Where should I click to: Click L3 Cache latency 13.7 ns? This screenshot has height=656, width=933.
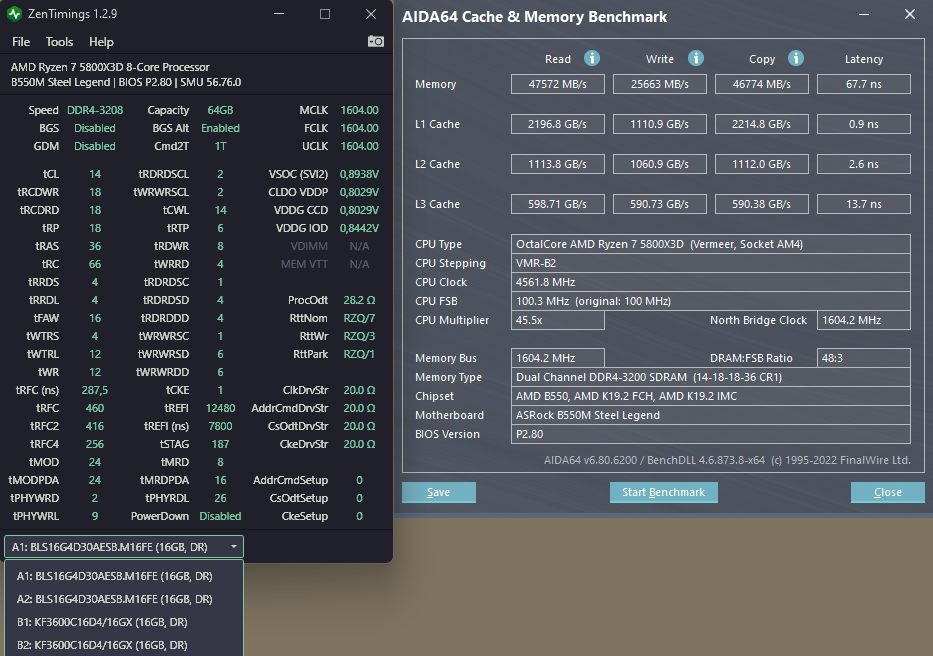[x=863, y=204]
